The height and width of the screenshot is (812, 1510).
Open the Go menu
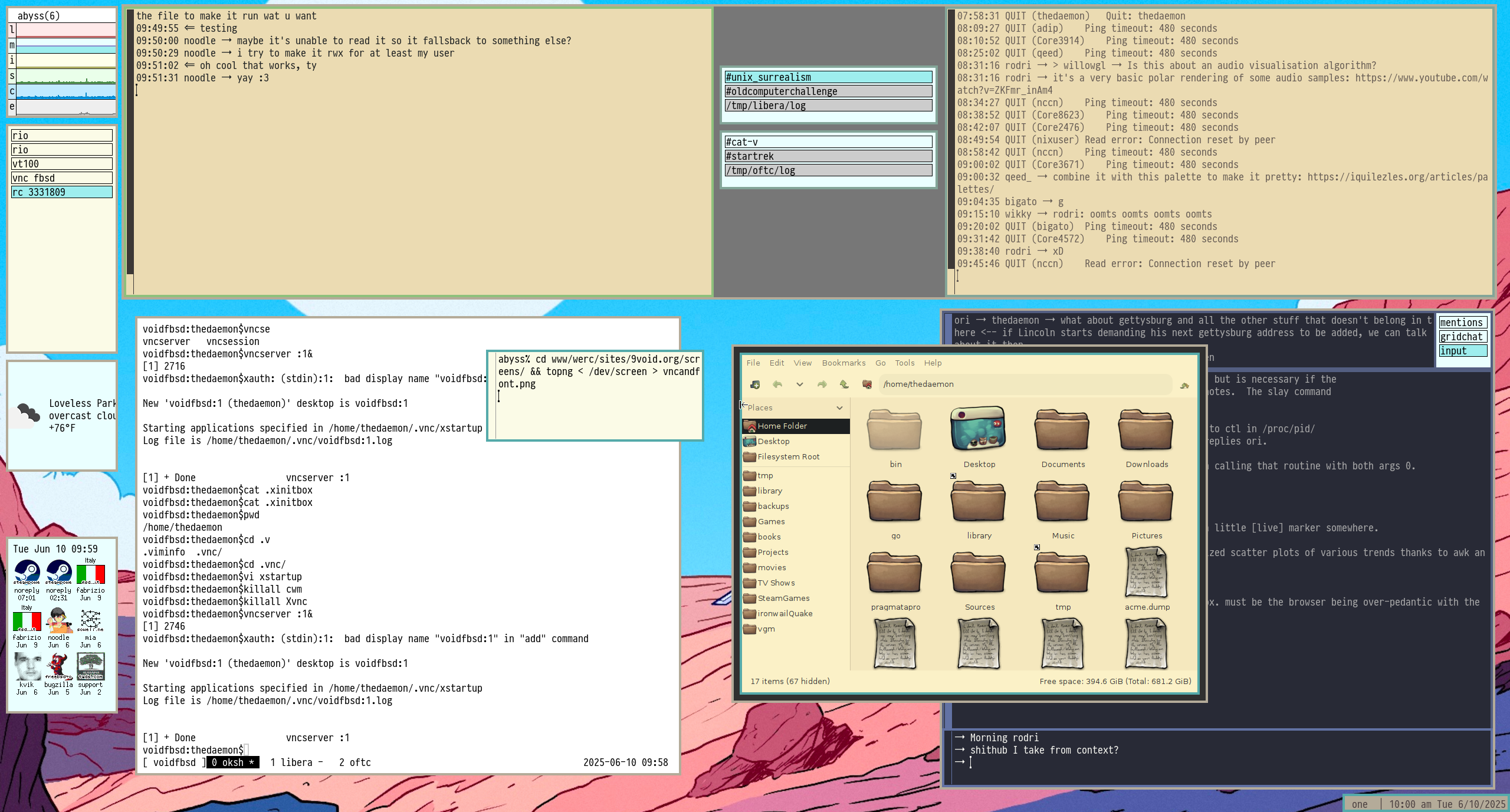tap(880, 363)
